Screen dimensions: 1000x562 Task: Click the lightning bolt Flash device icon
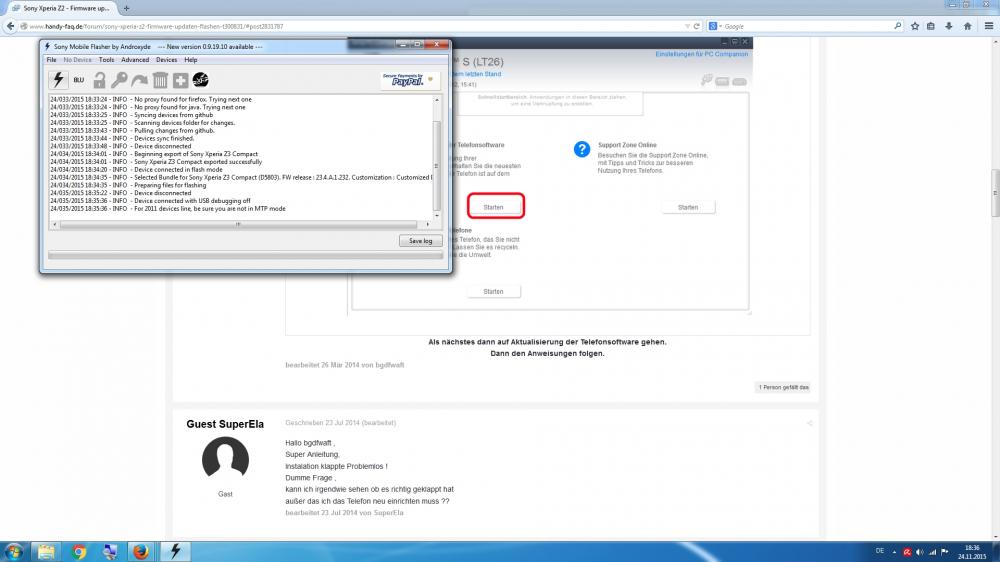point(58,80)
